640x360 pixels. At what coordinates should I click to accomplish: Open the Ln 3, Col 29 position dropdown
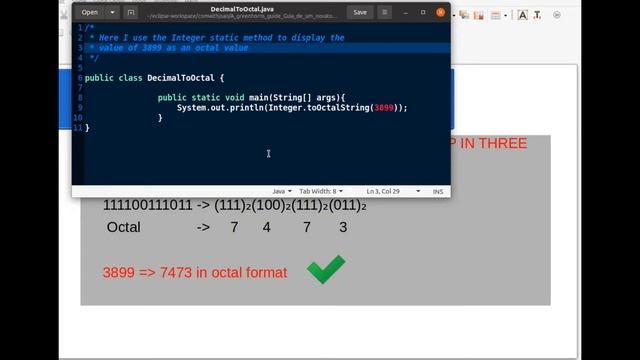click(x=393, y=191)
